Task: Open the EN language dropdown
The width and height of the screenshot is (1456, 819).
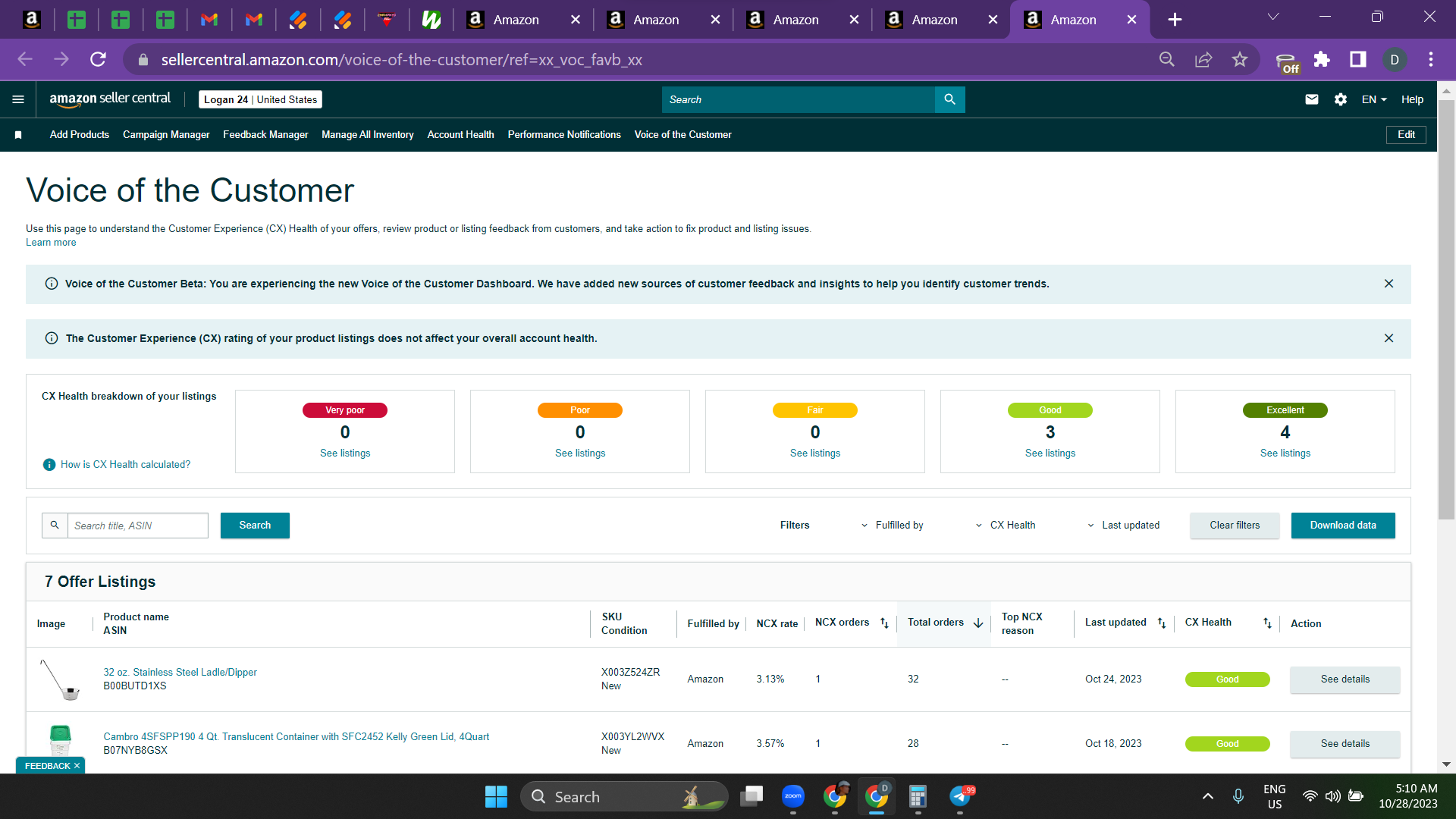Action: [x=1374, y=99]
